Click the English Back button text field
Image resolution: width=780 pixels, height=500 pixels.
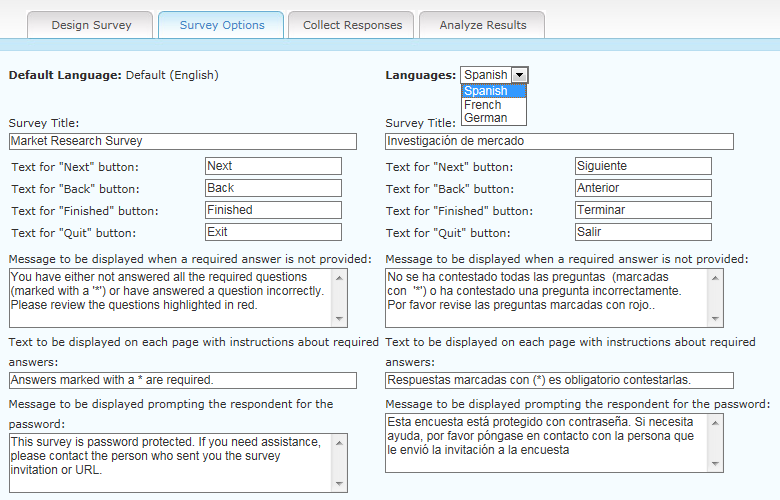coord(273,188)
